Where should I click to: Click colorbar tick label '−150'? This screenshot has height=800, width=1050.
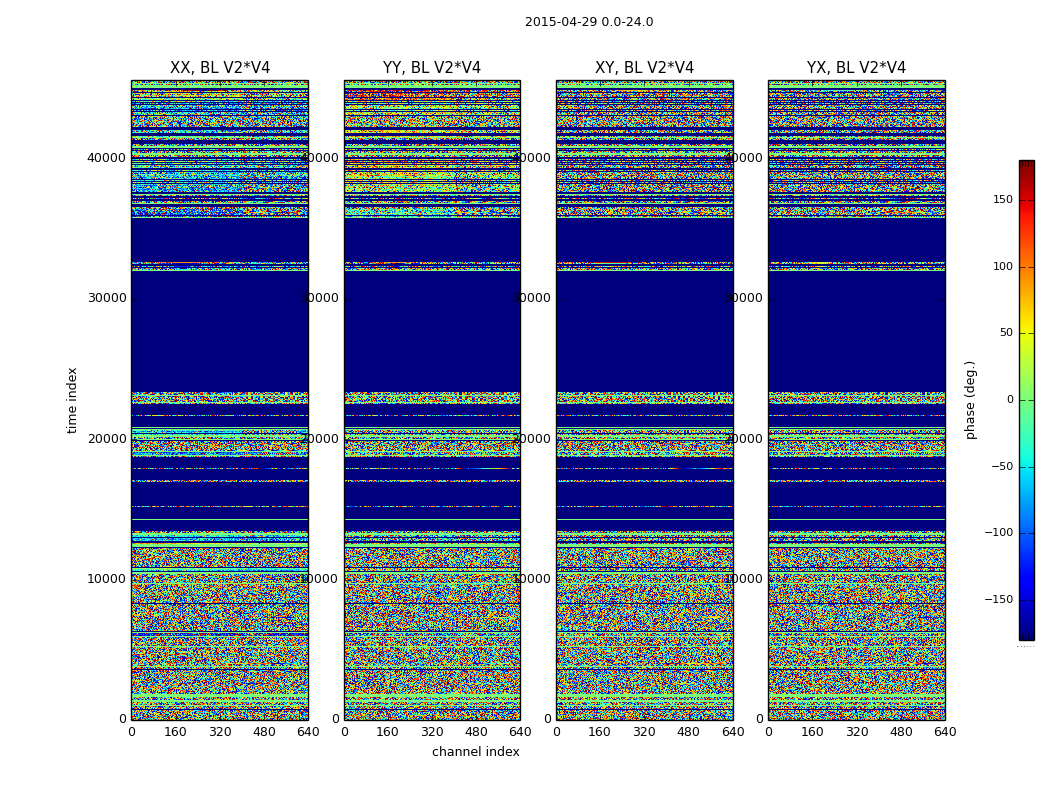tap(998, 599)
